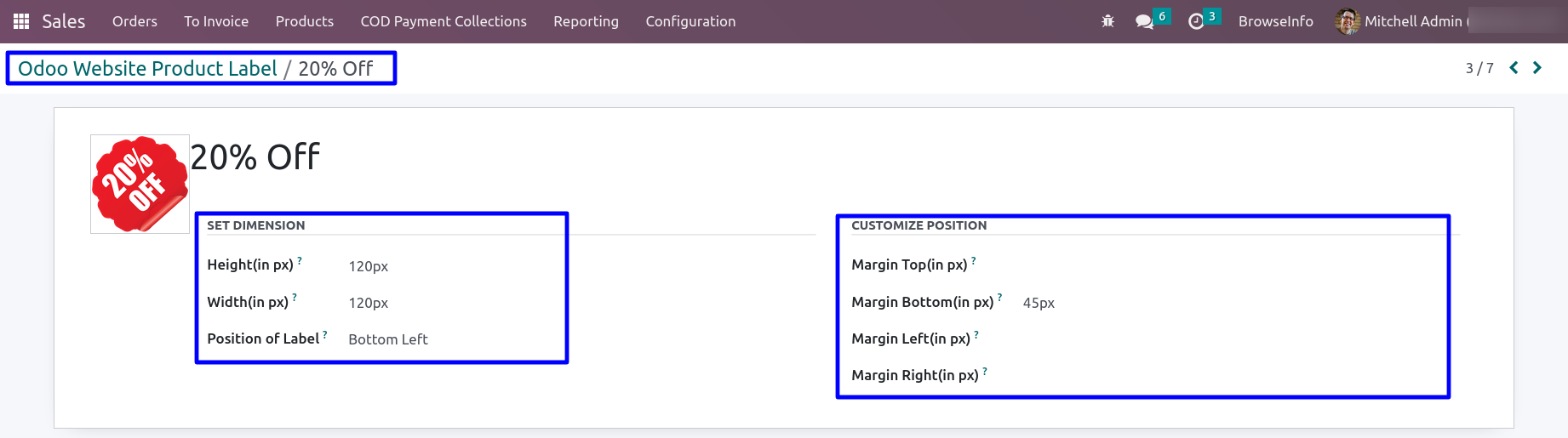Expand the Configuration menu

(690, 21)
